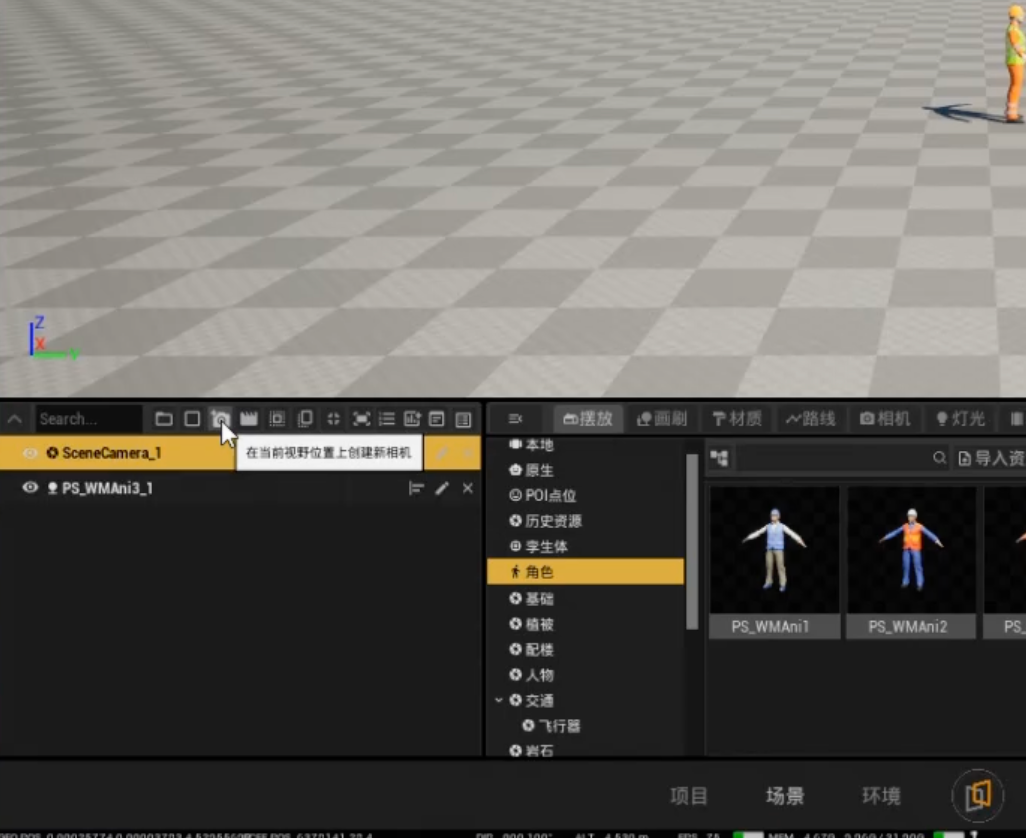Click the orange panel icon in bottom bar
This screenshot has height=838, width=1026.
click(978, 795)
